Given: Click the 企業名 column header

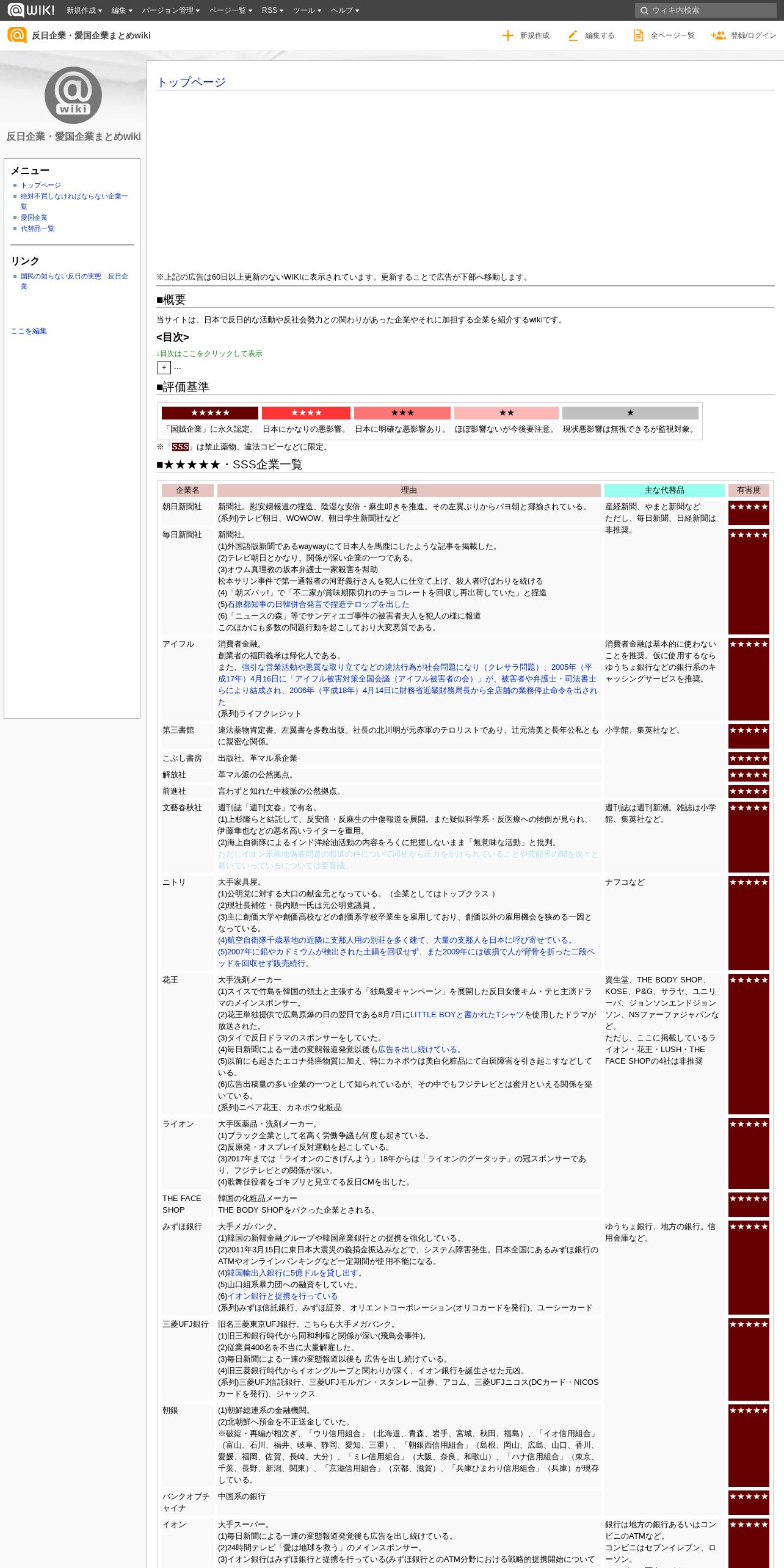Looking at the screenshot, I should tap(187, 490).
